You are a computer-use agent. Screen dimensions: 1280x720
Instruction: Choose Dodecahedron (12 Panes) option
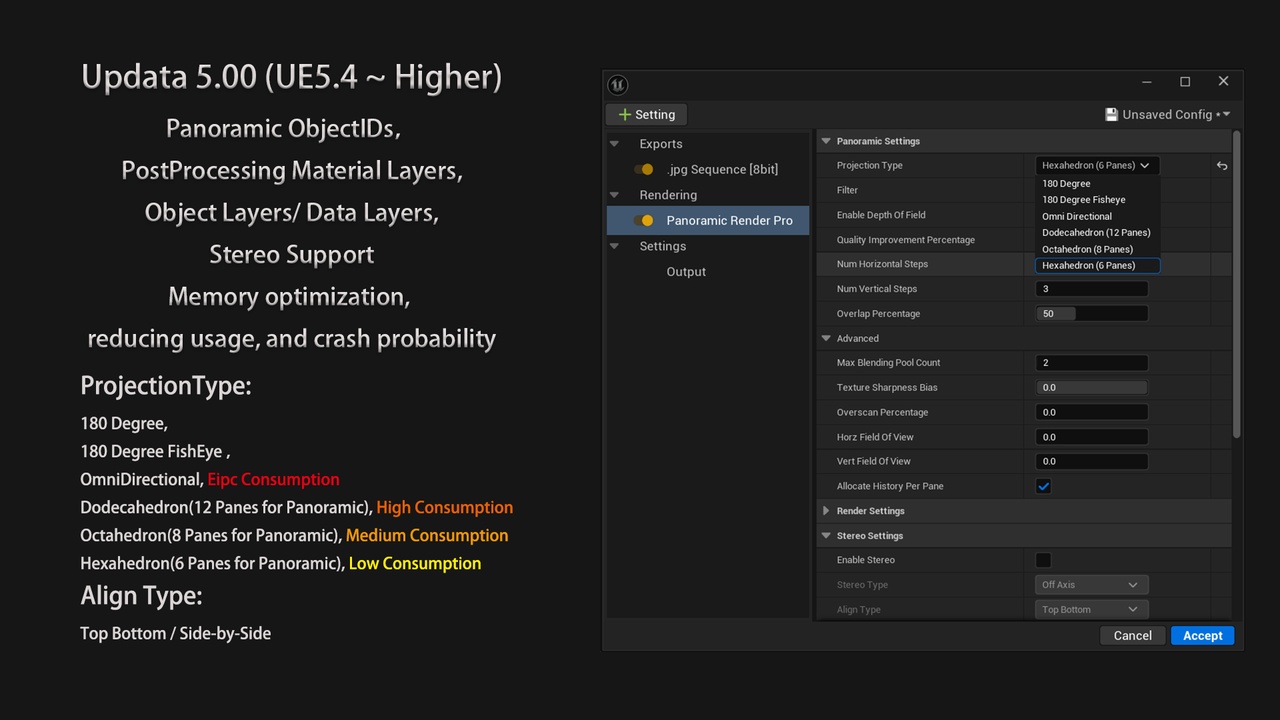[1097, 233]
